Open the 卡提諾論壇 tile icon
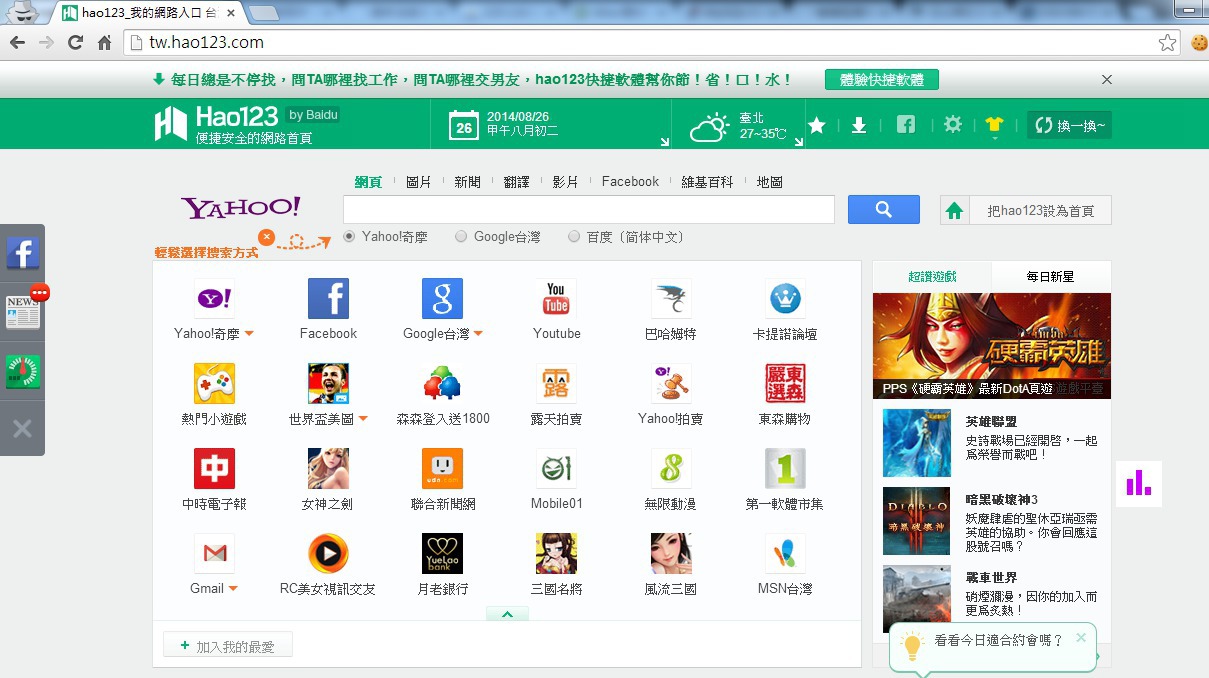This screenshot has height=678, width=1209. [x=785, y=298]
